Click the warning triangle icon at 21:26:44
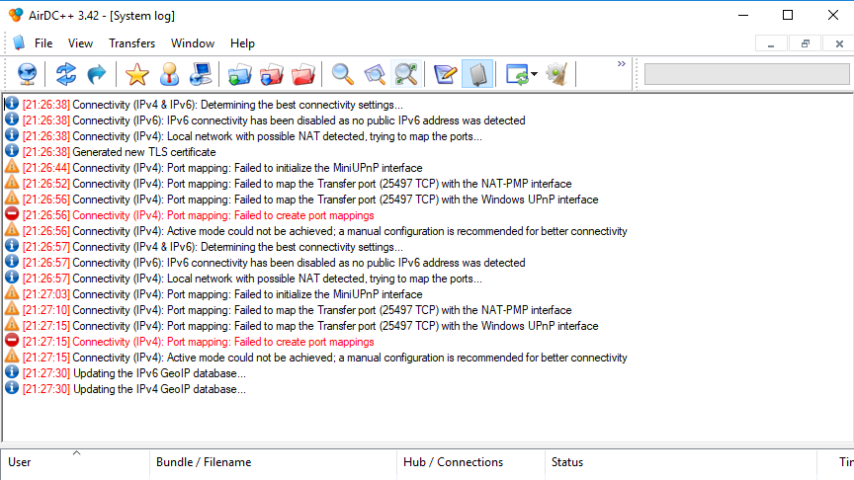The width and height of the screenshot is (854, 480). (12, 167)
